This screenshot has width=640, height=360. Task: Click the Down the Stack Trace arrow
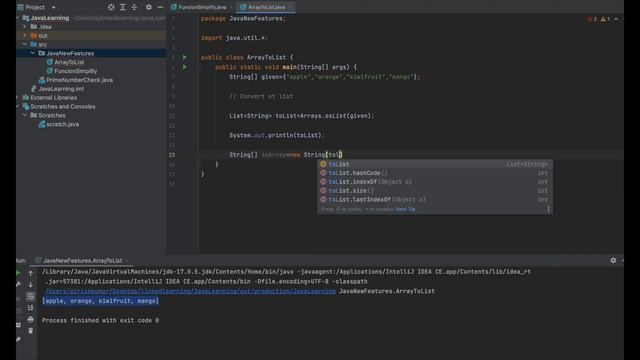[x=31, y=284]
